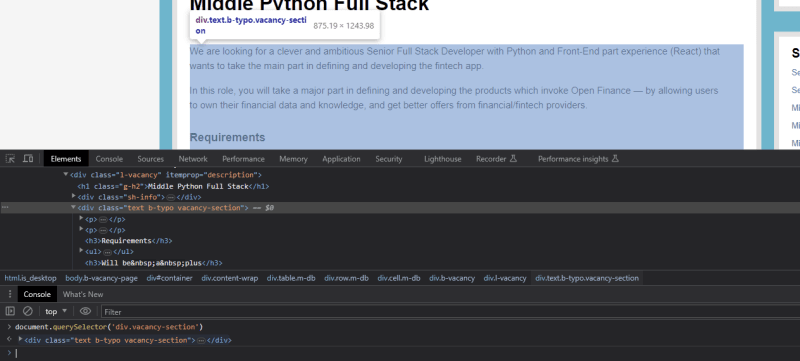
Task: Clear the console with the circle-slash icon
Action: (28, 311)
